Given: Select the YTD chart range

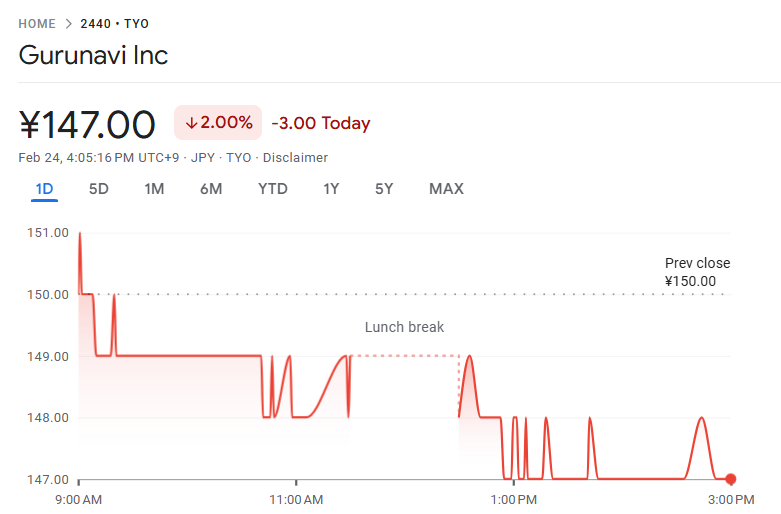Looking at the screenshot, I should click(272, 189).
